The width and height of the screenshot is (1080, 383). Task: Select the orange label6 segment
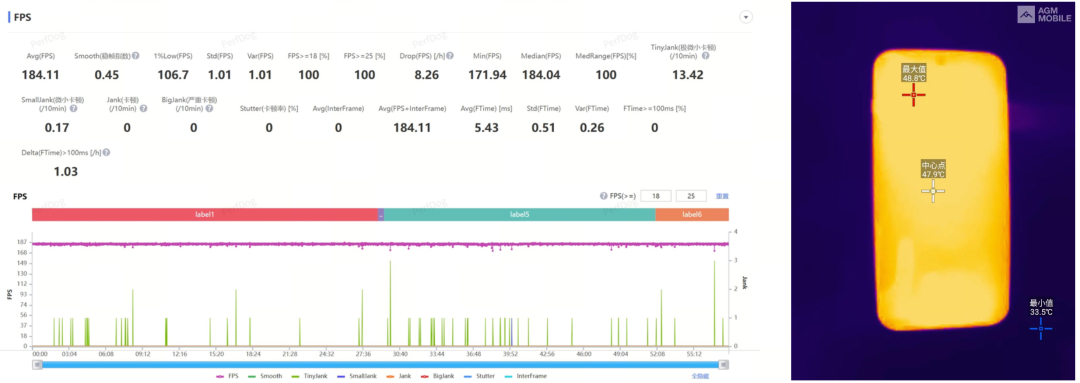pyautogui.click(x=692, y=214)
